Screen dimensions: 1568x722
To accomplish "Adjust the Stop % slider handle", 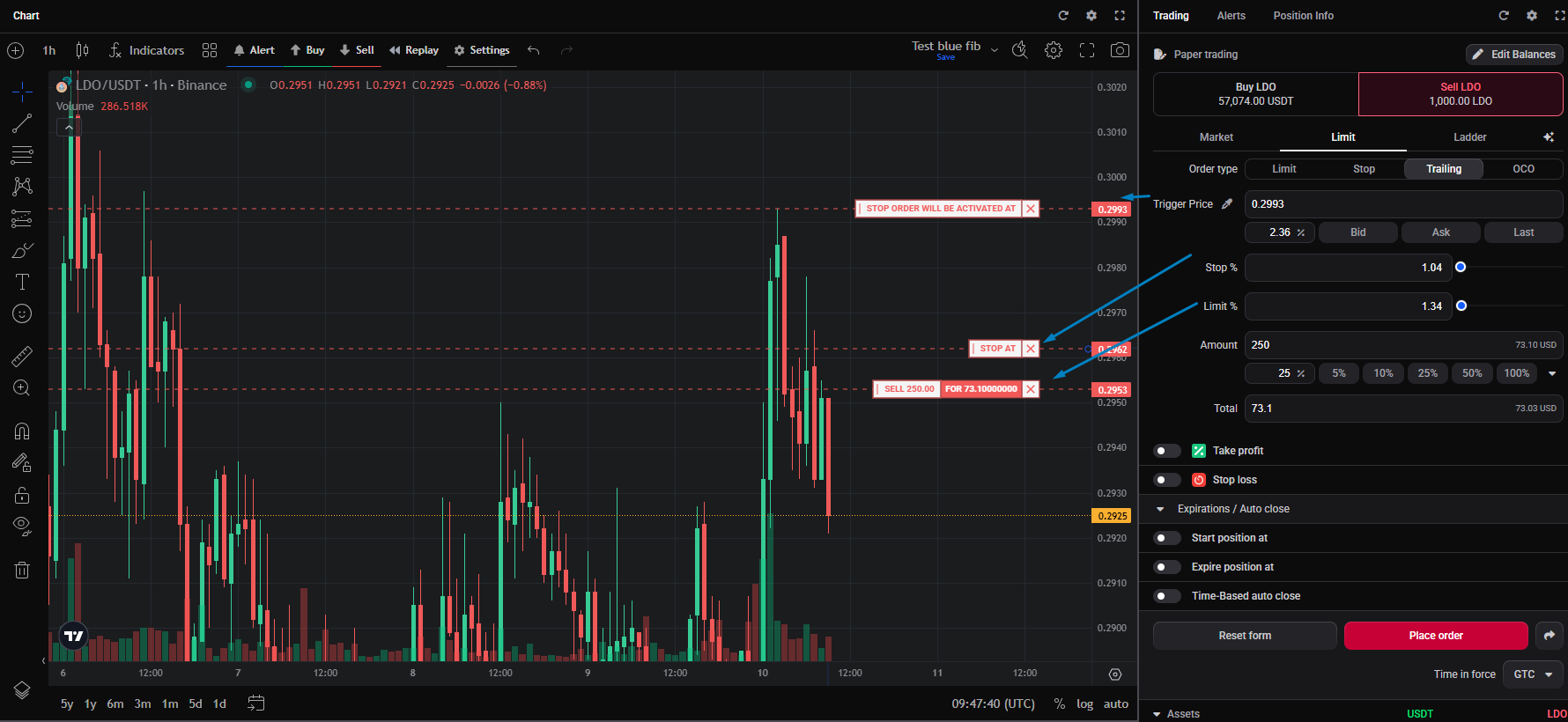I will click(1461, 267).
